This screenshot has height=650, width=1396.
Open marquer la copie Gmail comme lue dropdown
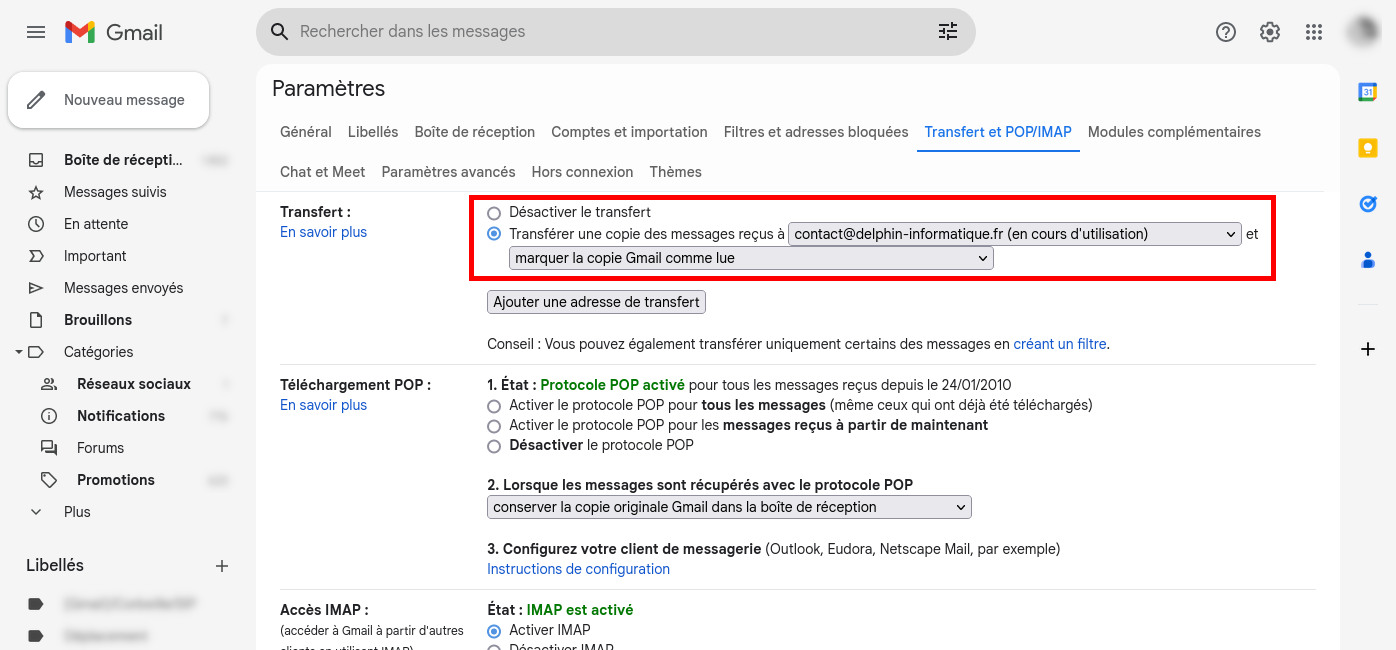[751, 258]
